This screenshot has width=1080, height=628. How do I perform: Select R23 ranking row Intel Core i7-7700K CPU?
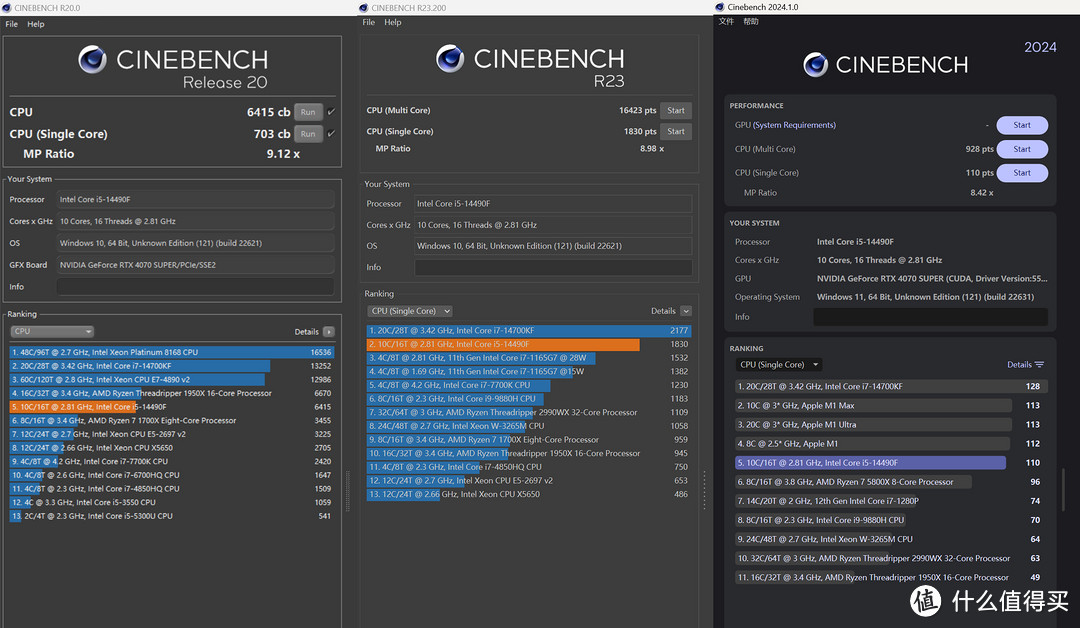[528, 385]
